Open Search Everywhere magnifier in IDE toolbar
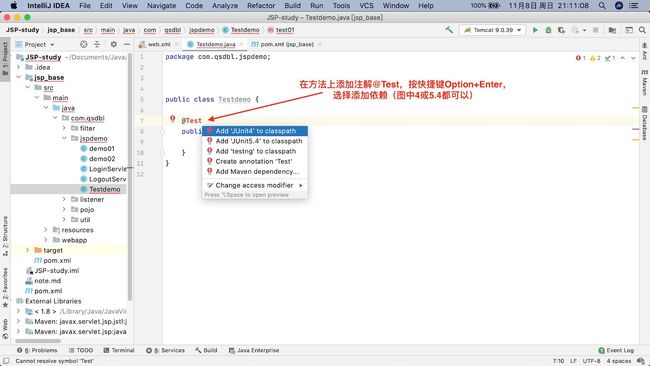This screenshot has width=650, height=366. [x=642, y=30]
